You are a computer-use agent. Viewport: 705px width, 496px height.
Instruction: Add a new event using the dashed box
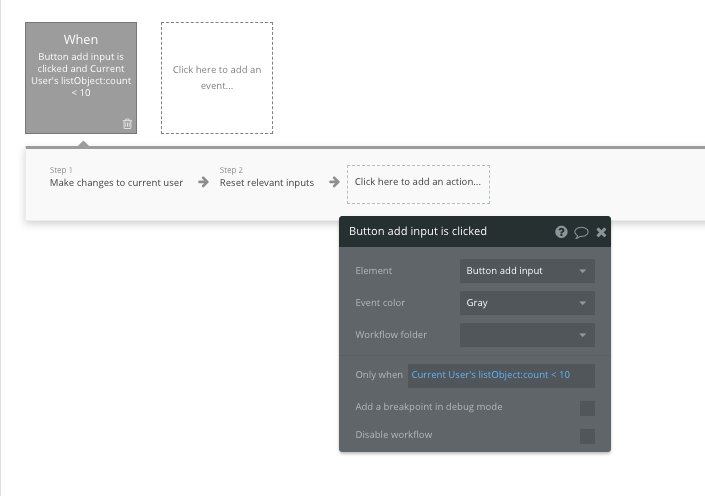(217, 78)
